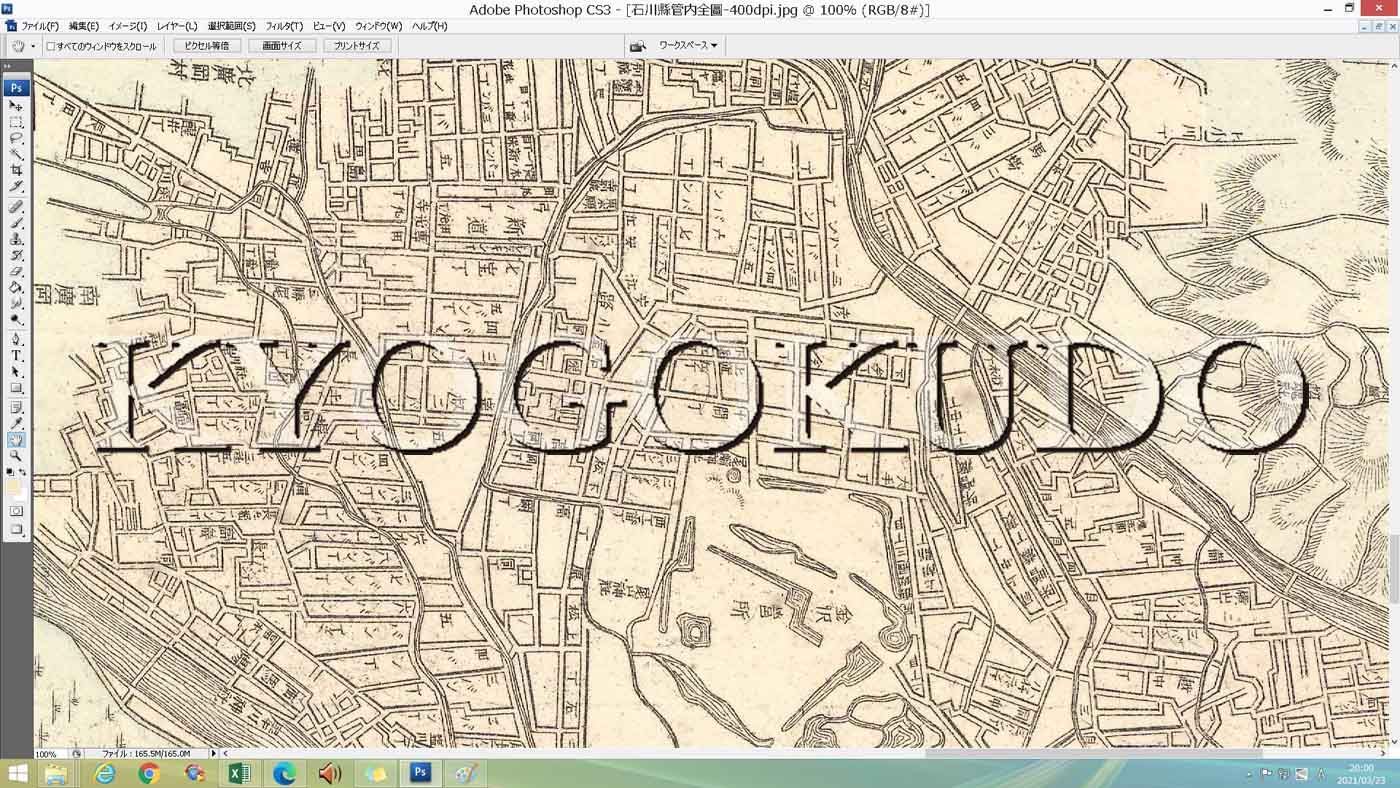The width and height of the screenshot is (1400, 788).
Task: Select the Lasso tool
Action: [16, 138]
